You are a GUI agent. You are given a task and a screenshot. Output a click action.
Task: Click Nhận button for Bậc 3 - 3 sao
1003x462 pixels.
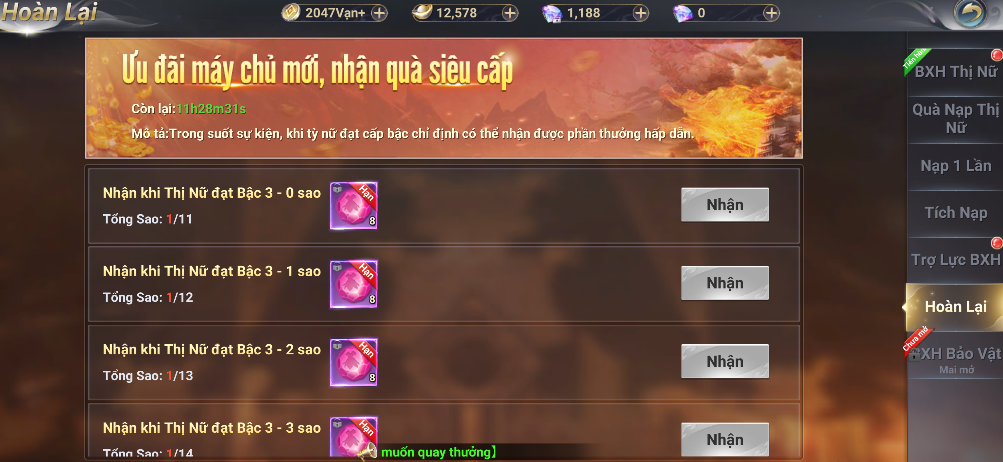(725, 440)
